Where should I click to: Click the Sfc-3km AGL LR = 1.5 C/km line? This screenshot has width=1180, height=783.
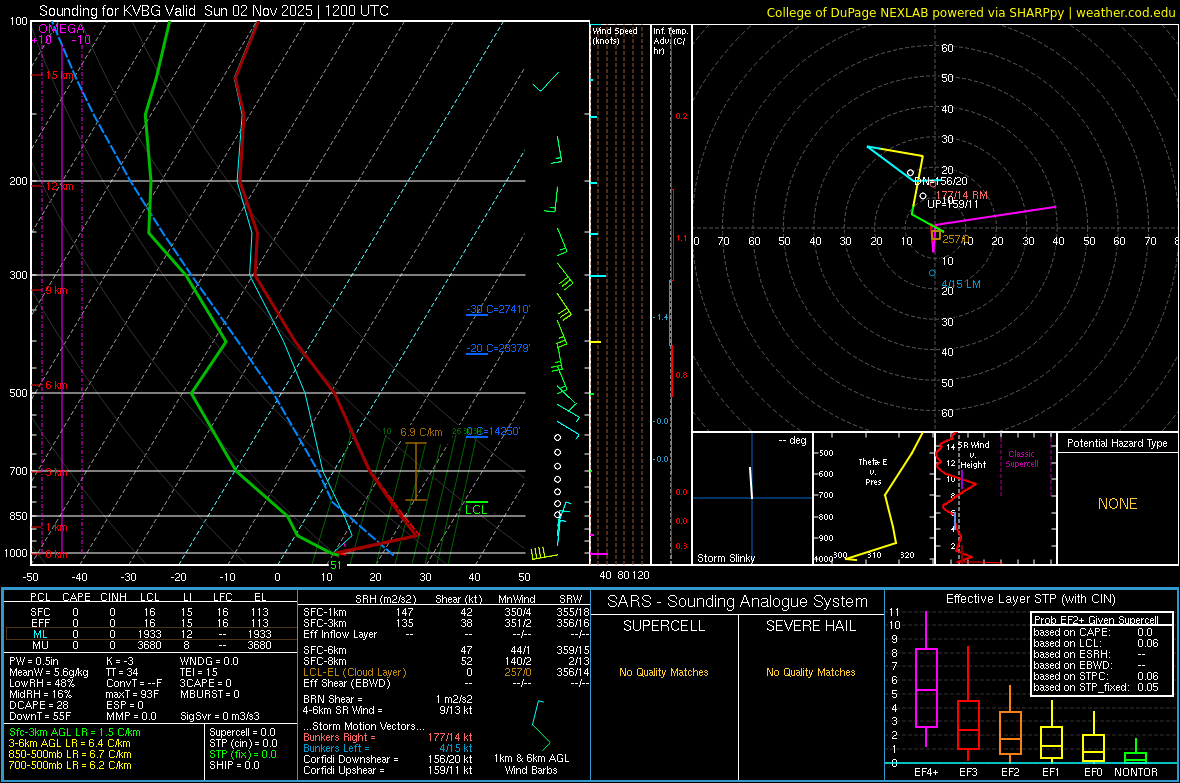[75, 732]
